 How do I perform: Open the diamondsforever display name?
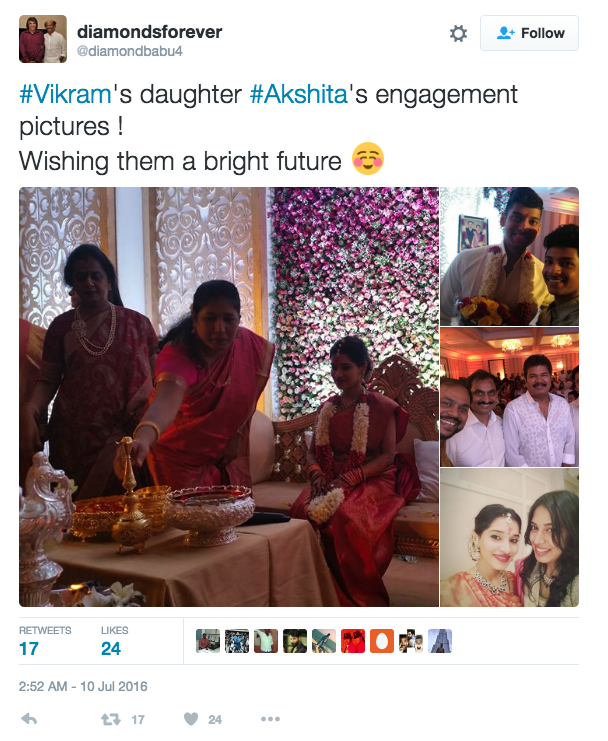click(x=149, y=32)
